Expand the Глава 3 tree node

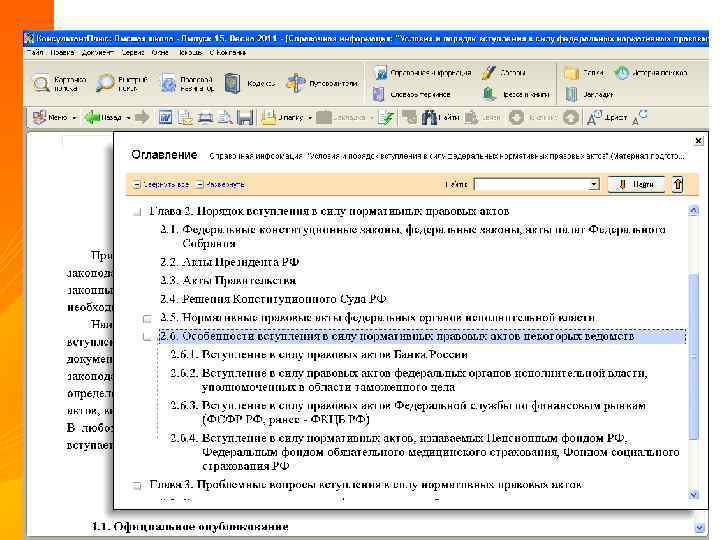[136, 485]
